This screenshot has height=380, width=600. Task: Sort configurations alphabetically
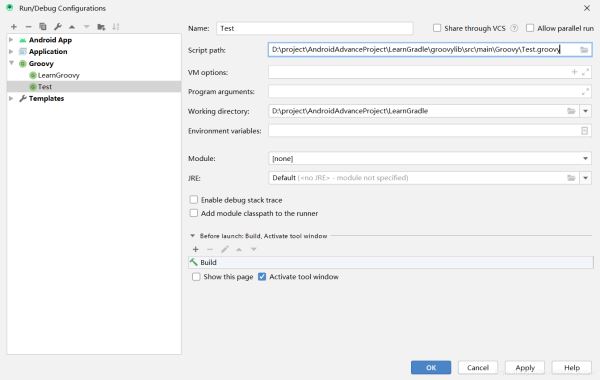click(116, 27)
